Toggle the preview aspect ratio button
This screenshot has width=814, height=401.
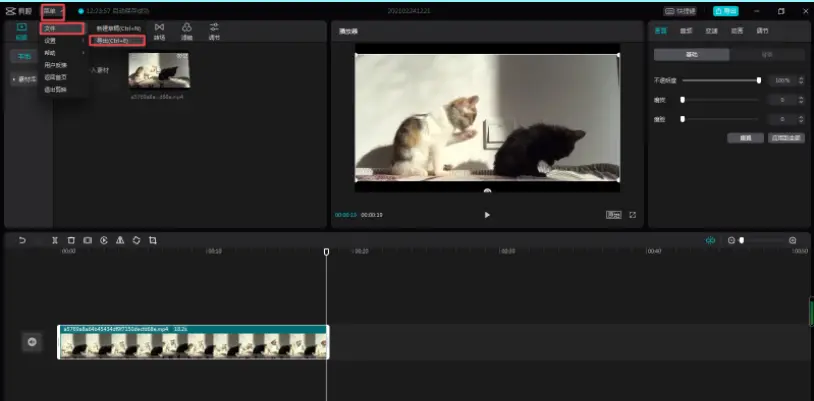pos(612,215)
